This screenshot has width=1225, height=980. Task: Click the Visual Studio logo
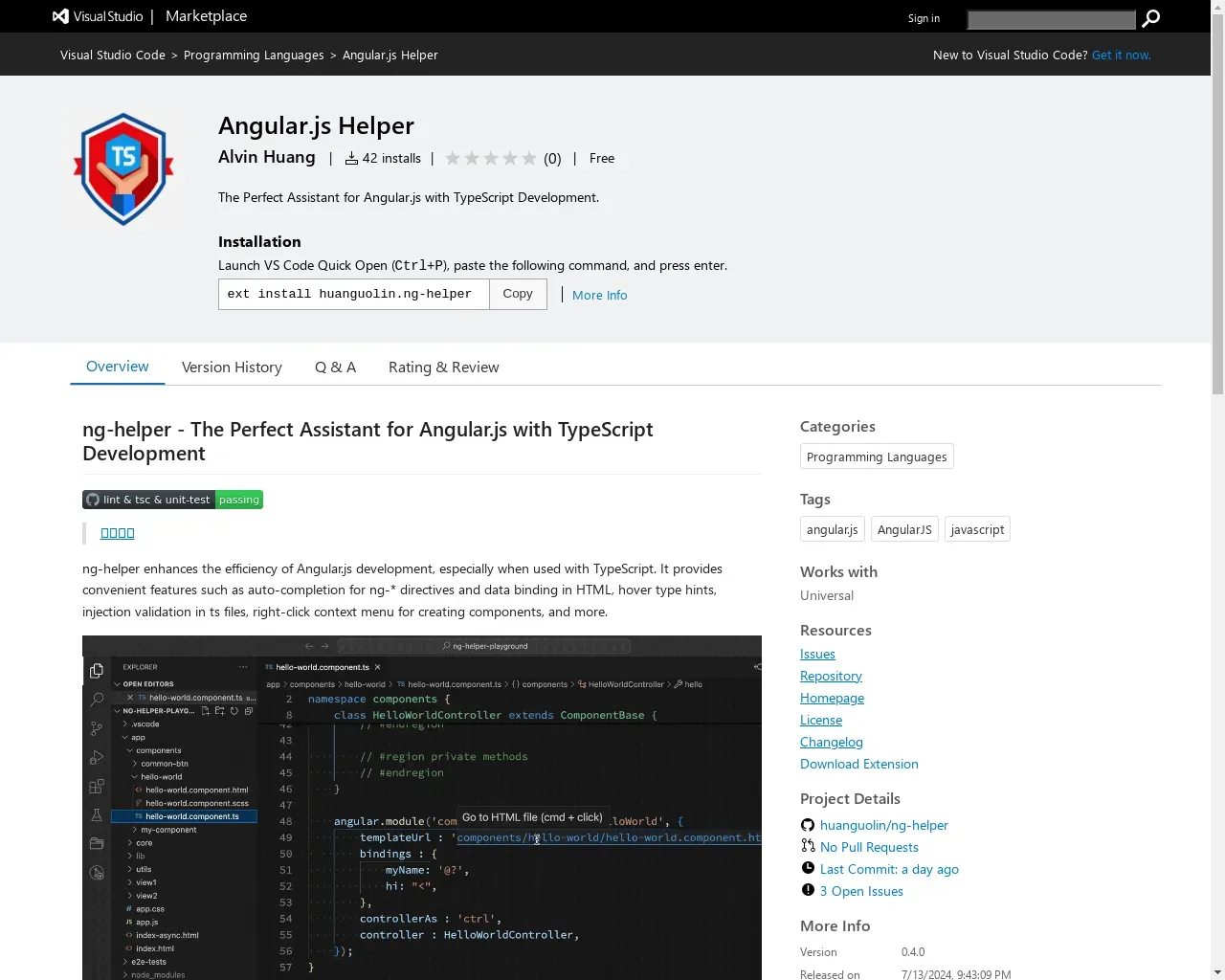coord(97,16)
